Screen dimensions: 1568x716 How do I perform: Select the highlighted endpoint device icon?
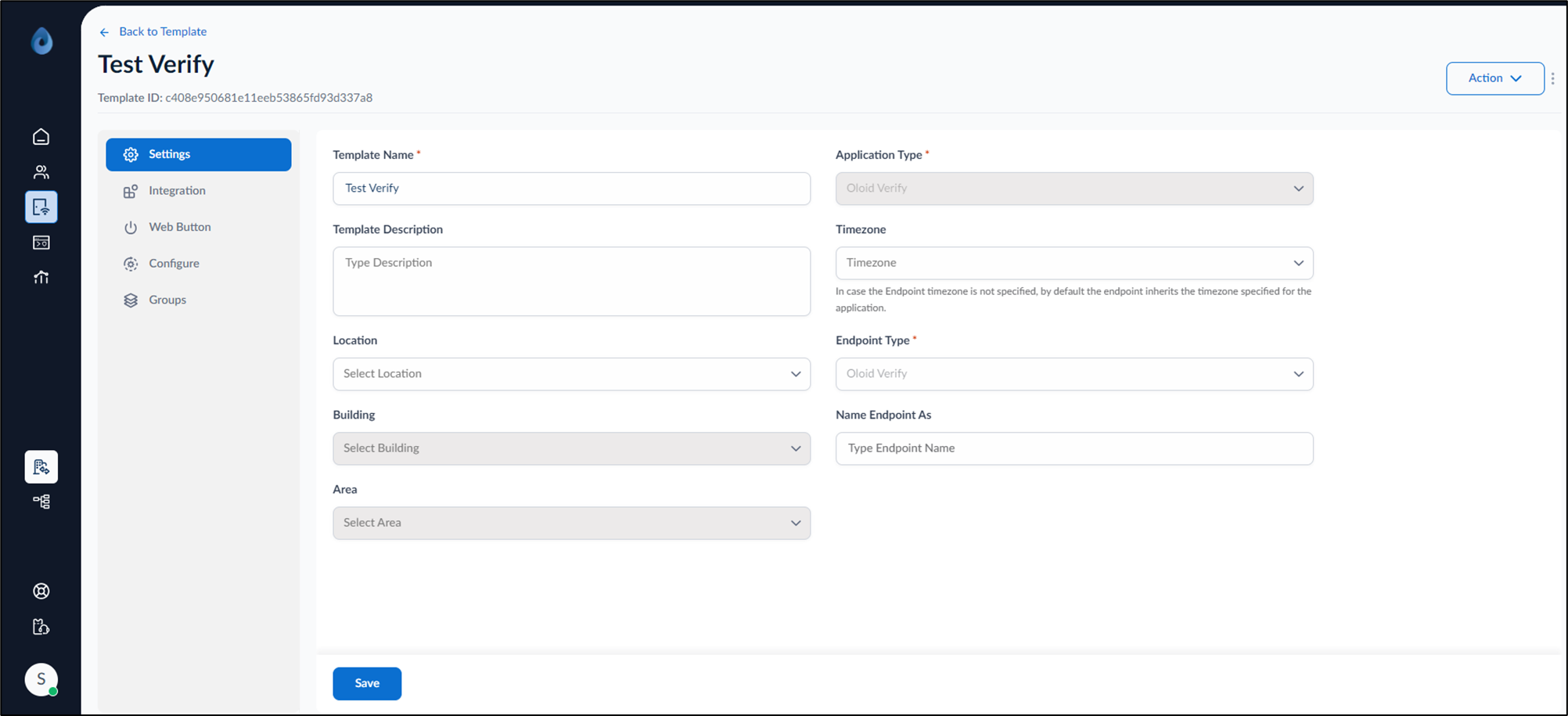click(x=41, y=207)
